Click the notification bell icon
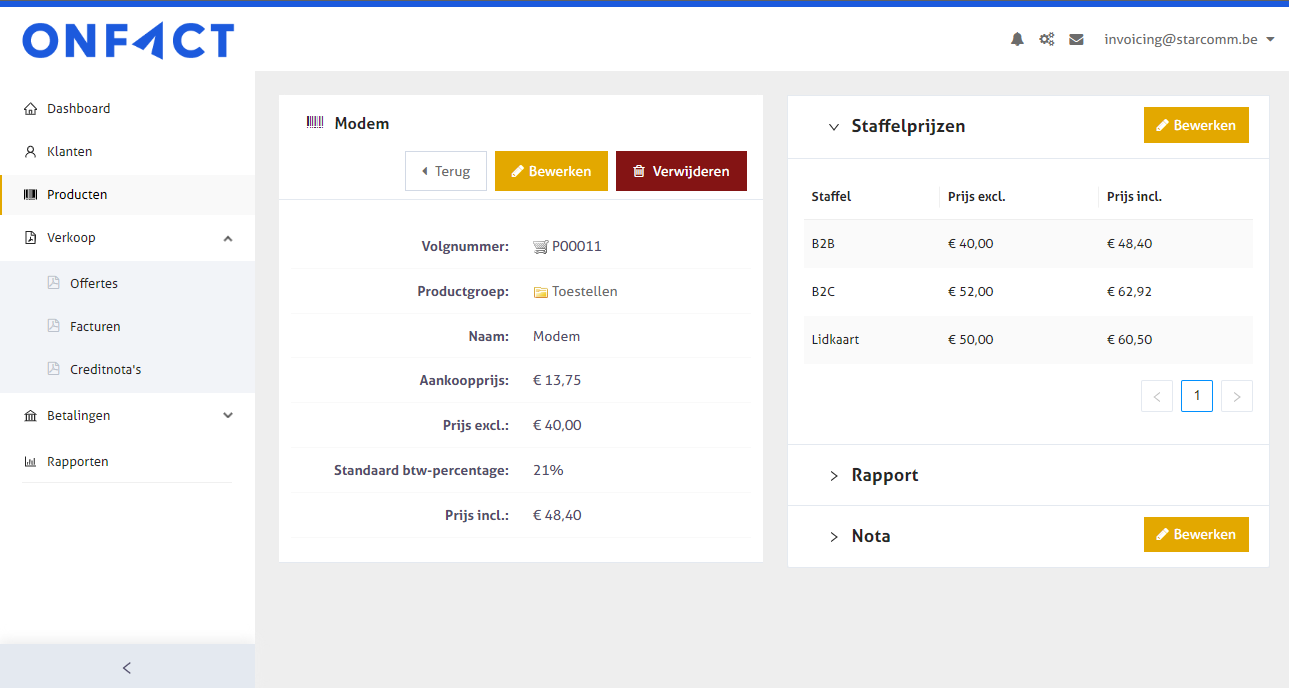1289x688 pixels. pyautogui.click(x=1017, y=40)
